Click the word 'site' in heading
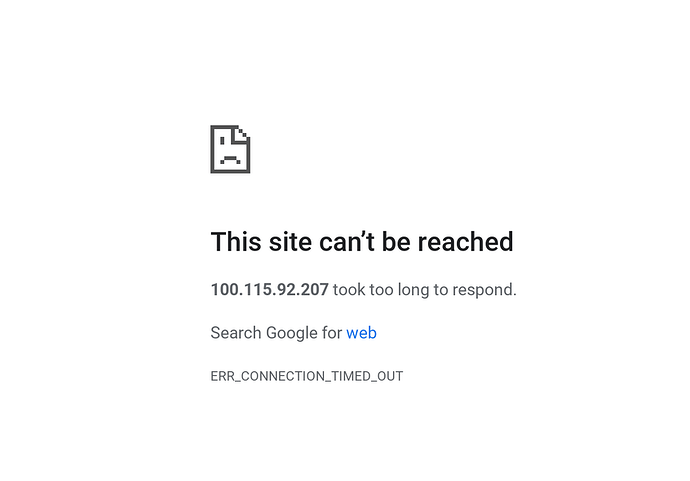 (290, 242)
